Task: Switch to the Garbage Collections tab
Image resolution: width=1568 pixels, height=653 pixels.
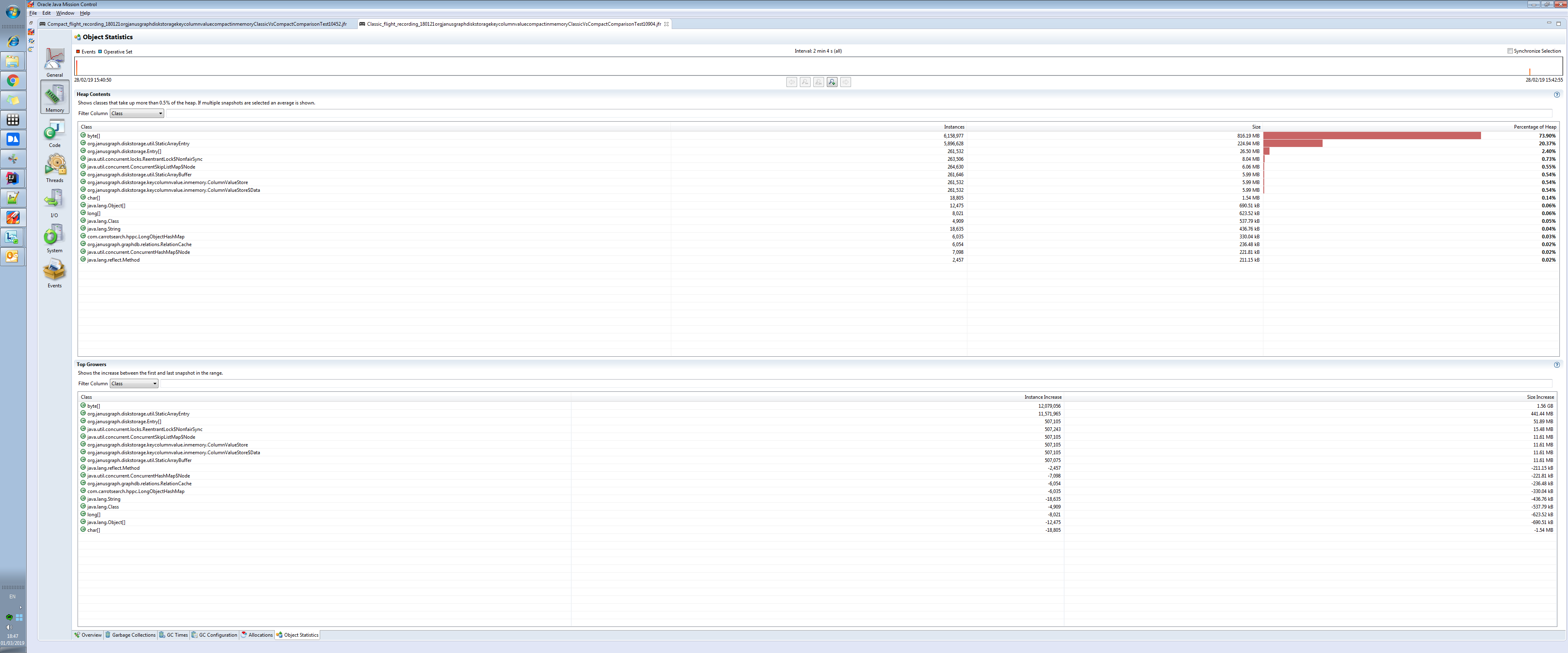Action: click(x=131, y=635)
